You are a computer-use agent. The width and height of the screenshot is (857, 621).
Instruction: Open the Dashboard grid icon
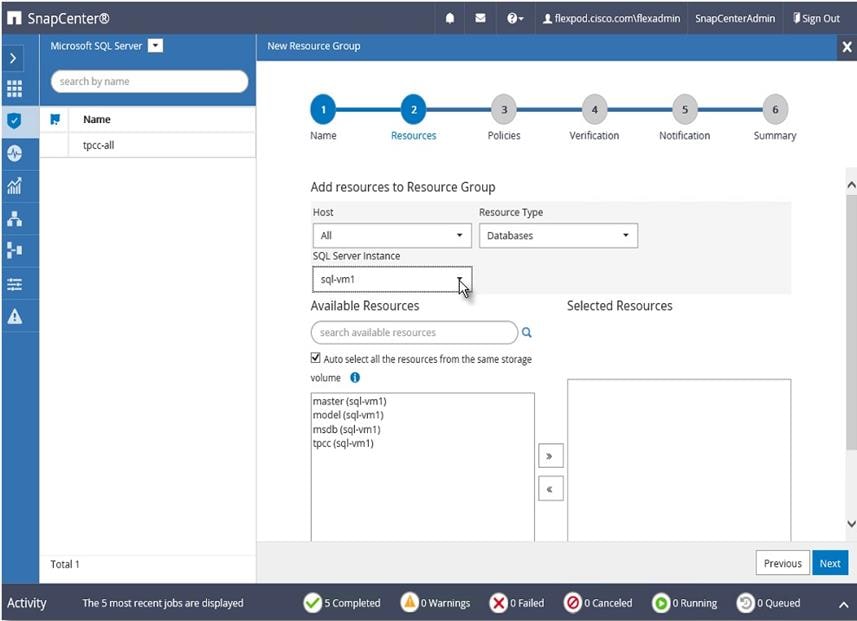click(15, 89)
